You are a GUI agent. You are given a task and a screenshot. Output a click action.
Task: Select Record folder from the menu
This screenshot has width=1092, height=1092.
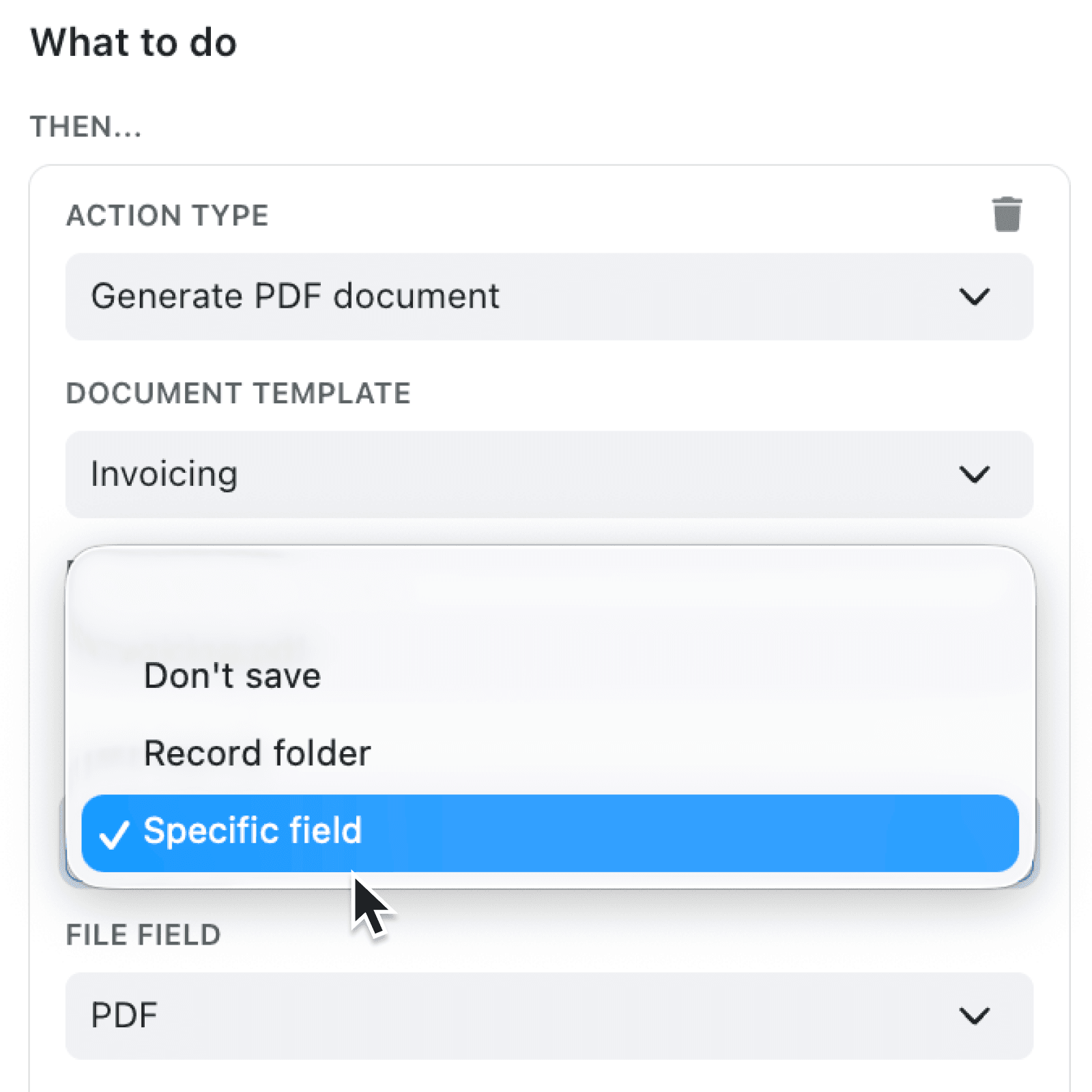[x=257, y=753]
